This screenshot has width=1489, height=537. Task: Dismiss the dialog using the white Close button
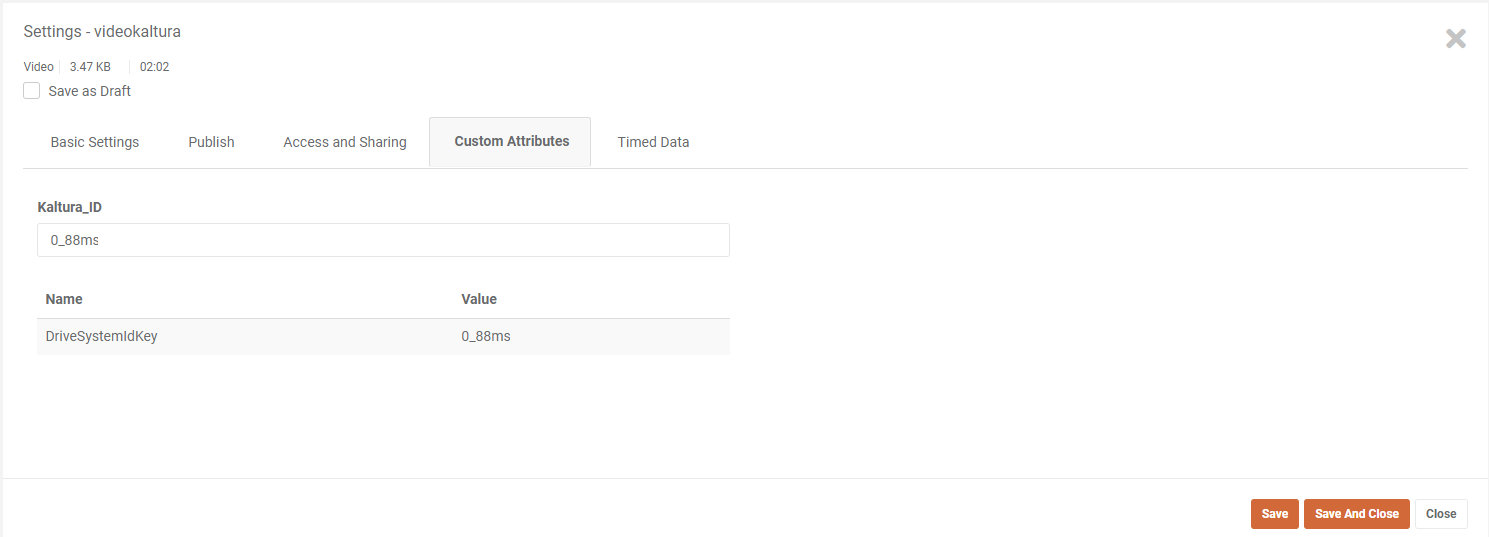click(x=1440, y=514)
